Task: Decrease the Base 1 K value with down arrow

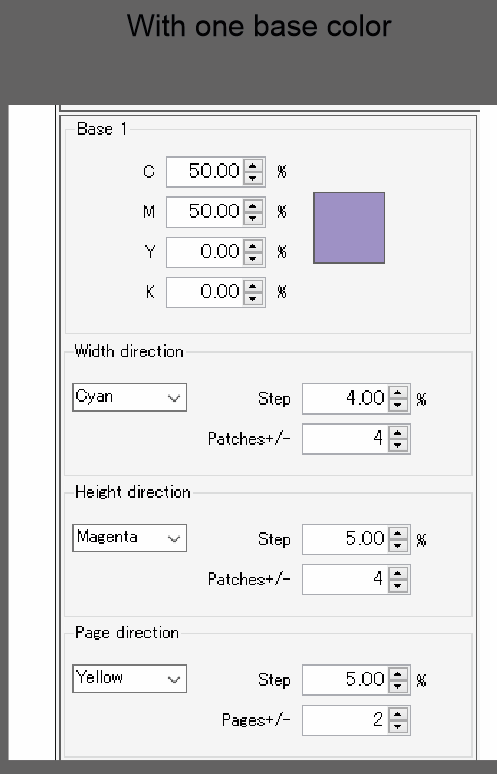Action: tap(253, 298)
